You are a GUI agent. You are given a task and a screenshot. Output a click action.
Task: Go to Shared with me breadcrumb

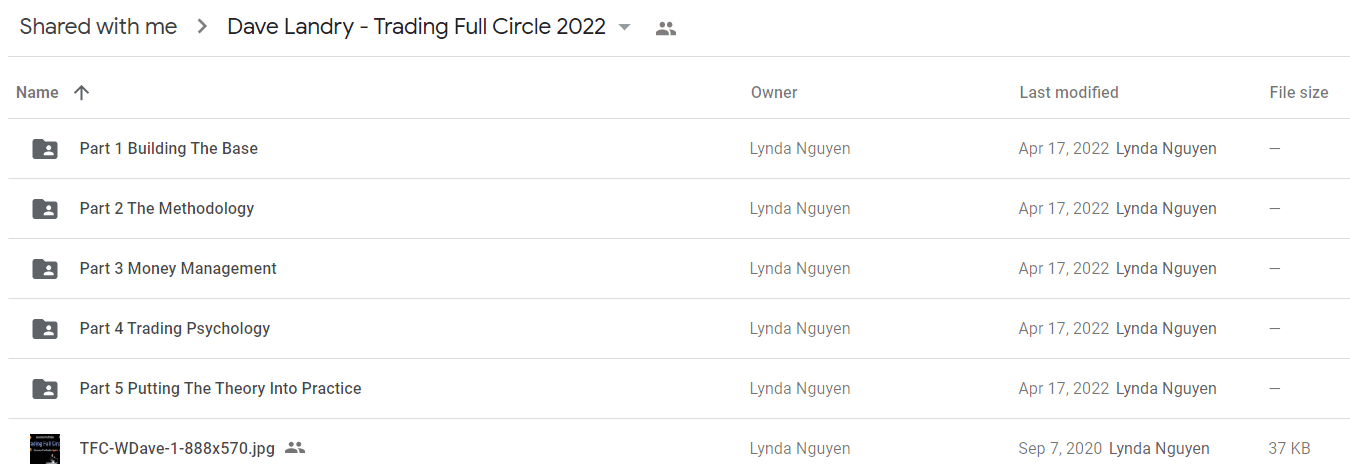(98, 27)
